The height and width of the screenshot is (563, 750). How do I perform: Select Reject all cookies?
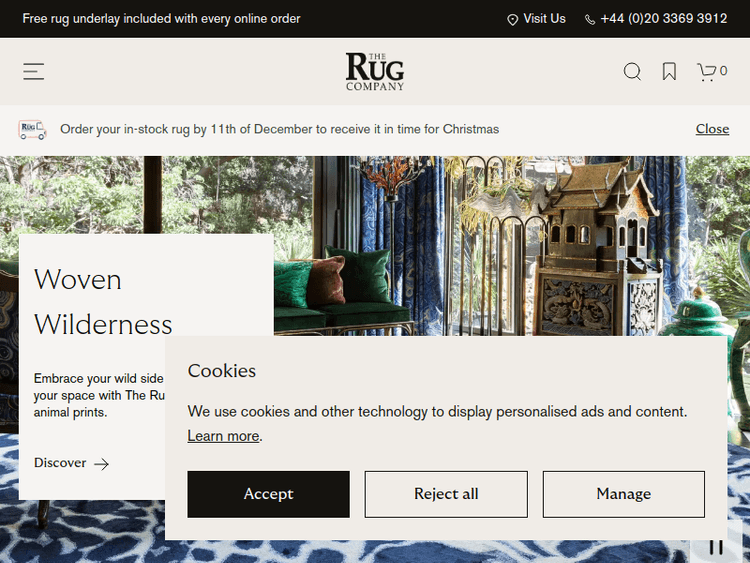446,494
